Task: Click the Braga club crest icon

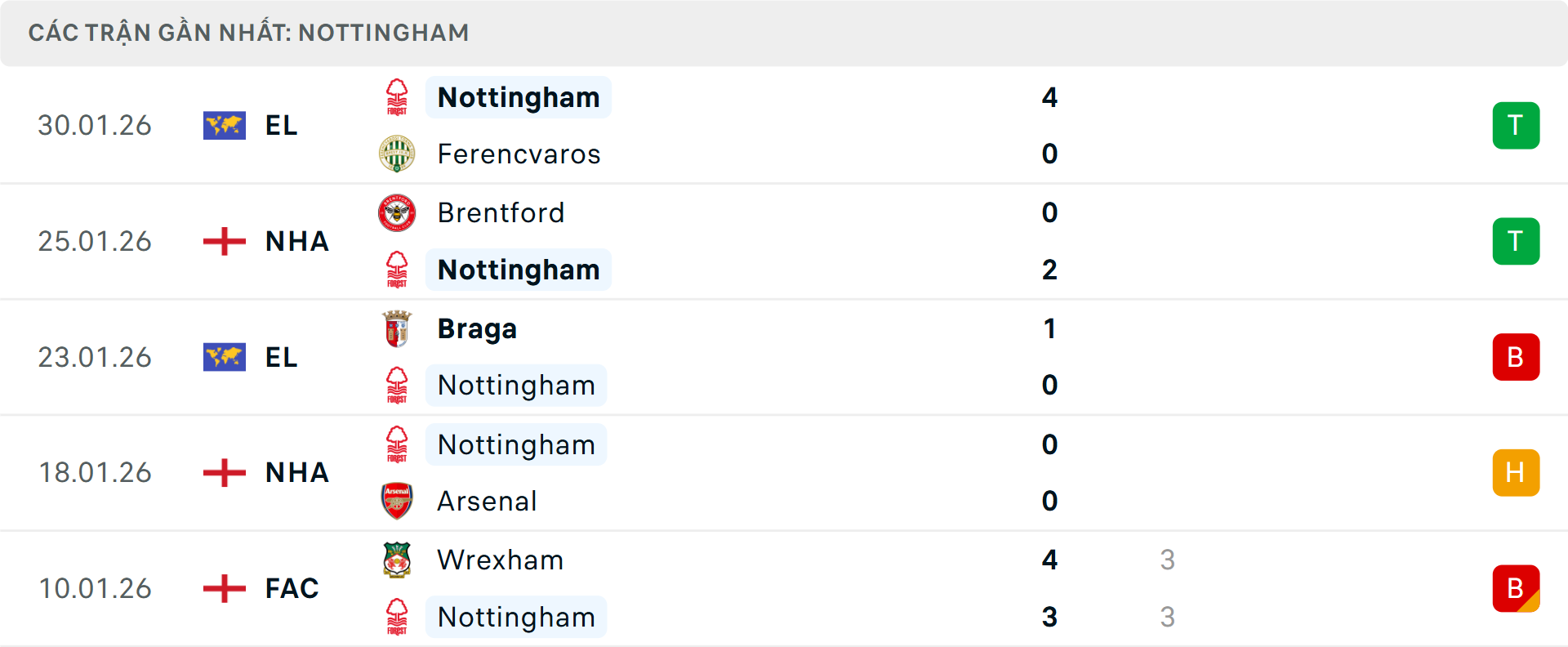Action: point(397,328)
